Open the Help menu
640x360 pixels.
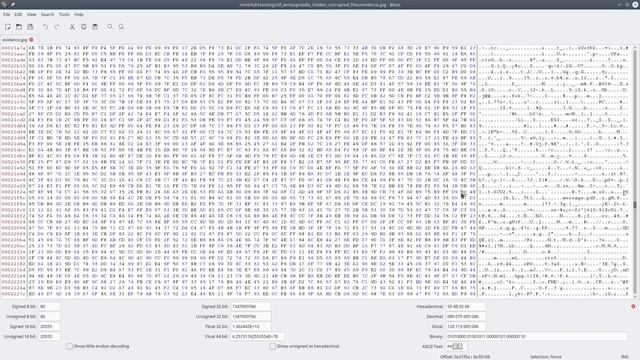coord(79,14)
